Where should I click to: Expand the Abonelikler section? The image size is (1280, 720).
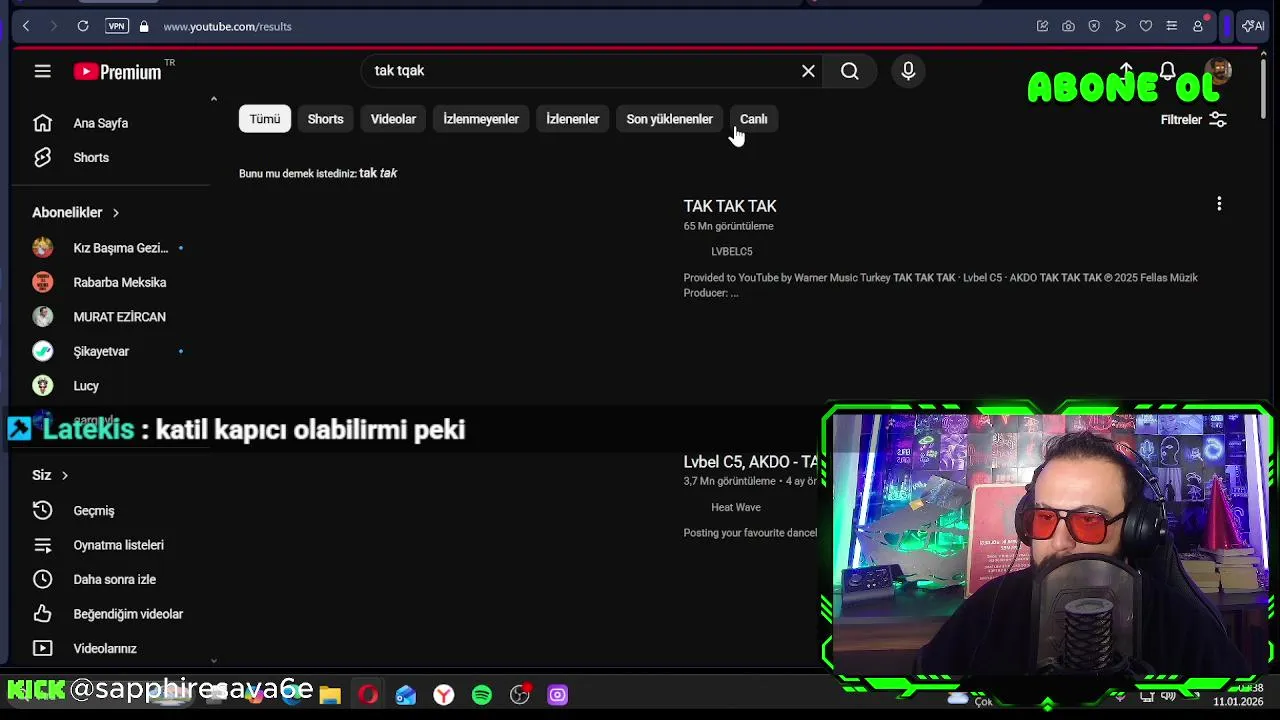pos(76,212)
